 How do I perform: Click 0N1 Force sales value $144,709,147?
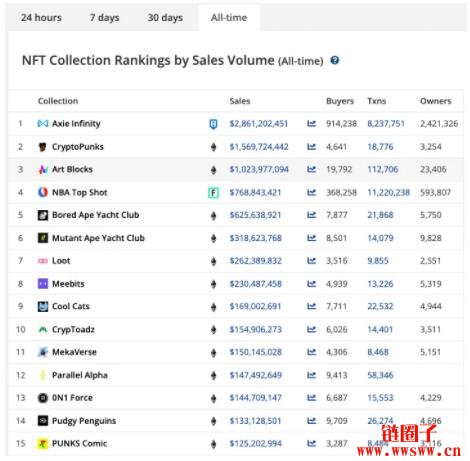256,398
